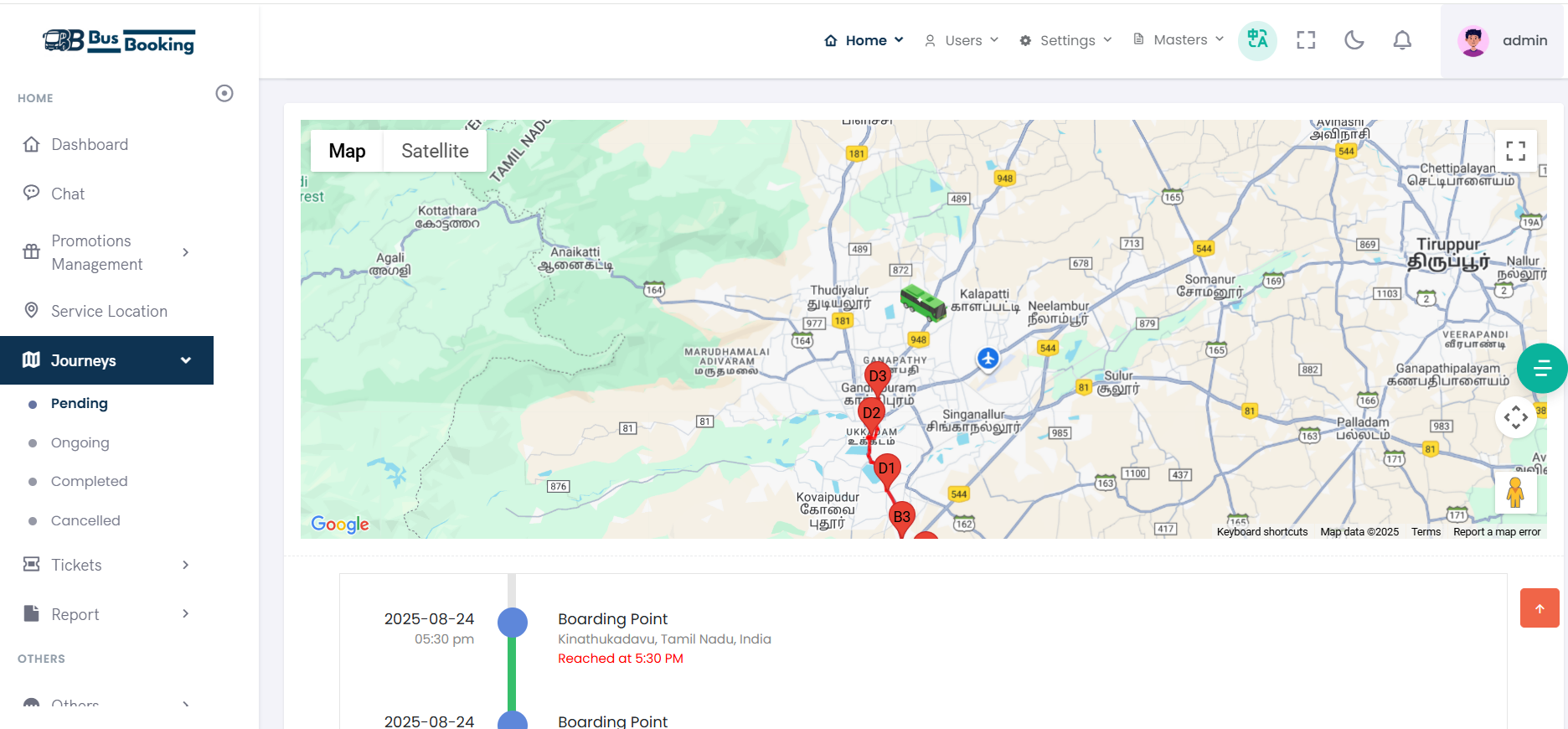1568x729 pixels.
Task: Expand the Report submenu chevron
Action: (x=186, y=613)
